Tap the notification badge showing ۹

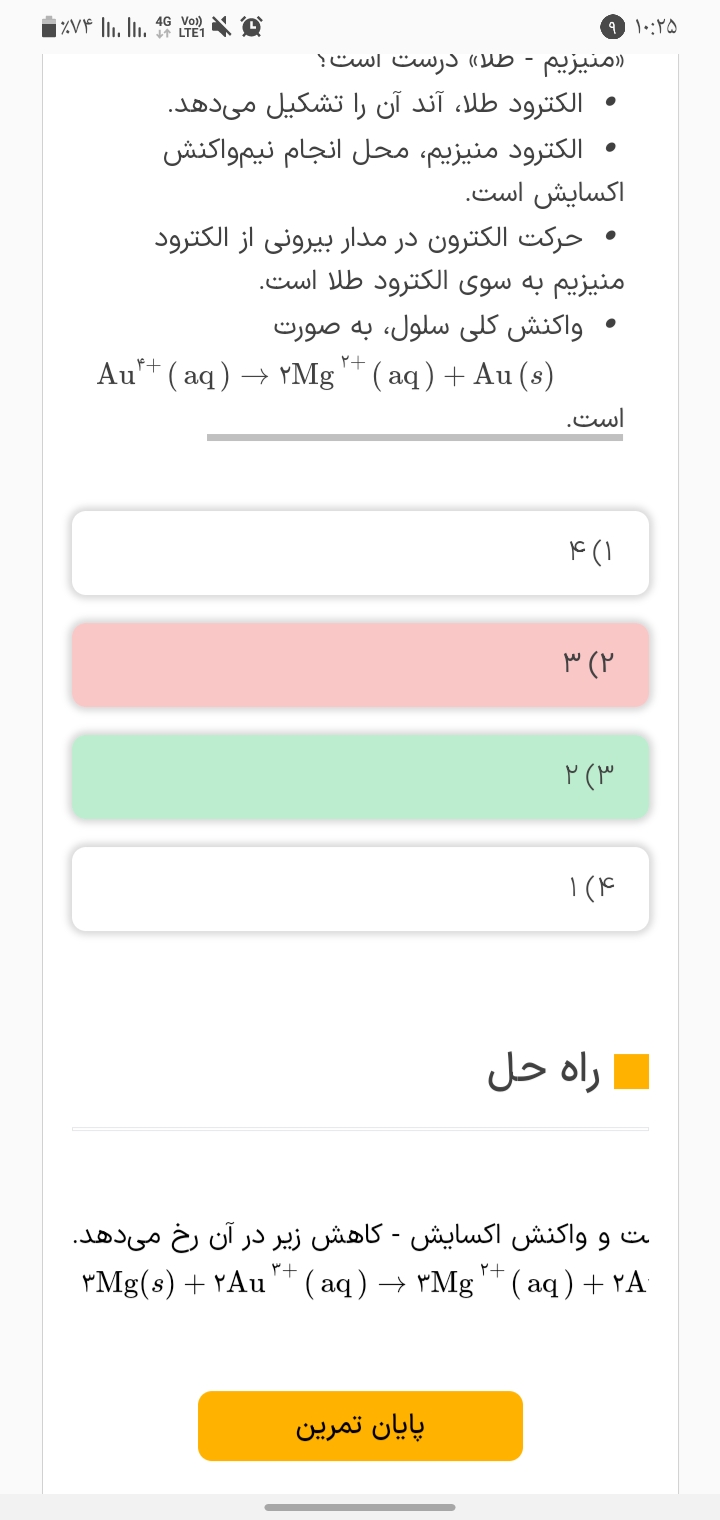point(611,27)
